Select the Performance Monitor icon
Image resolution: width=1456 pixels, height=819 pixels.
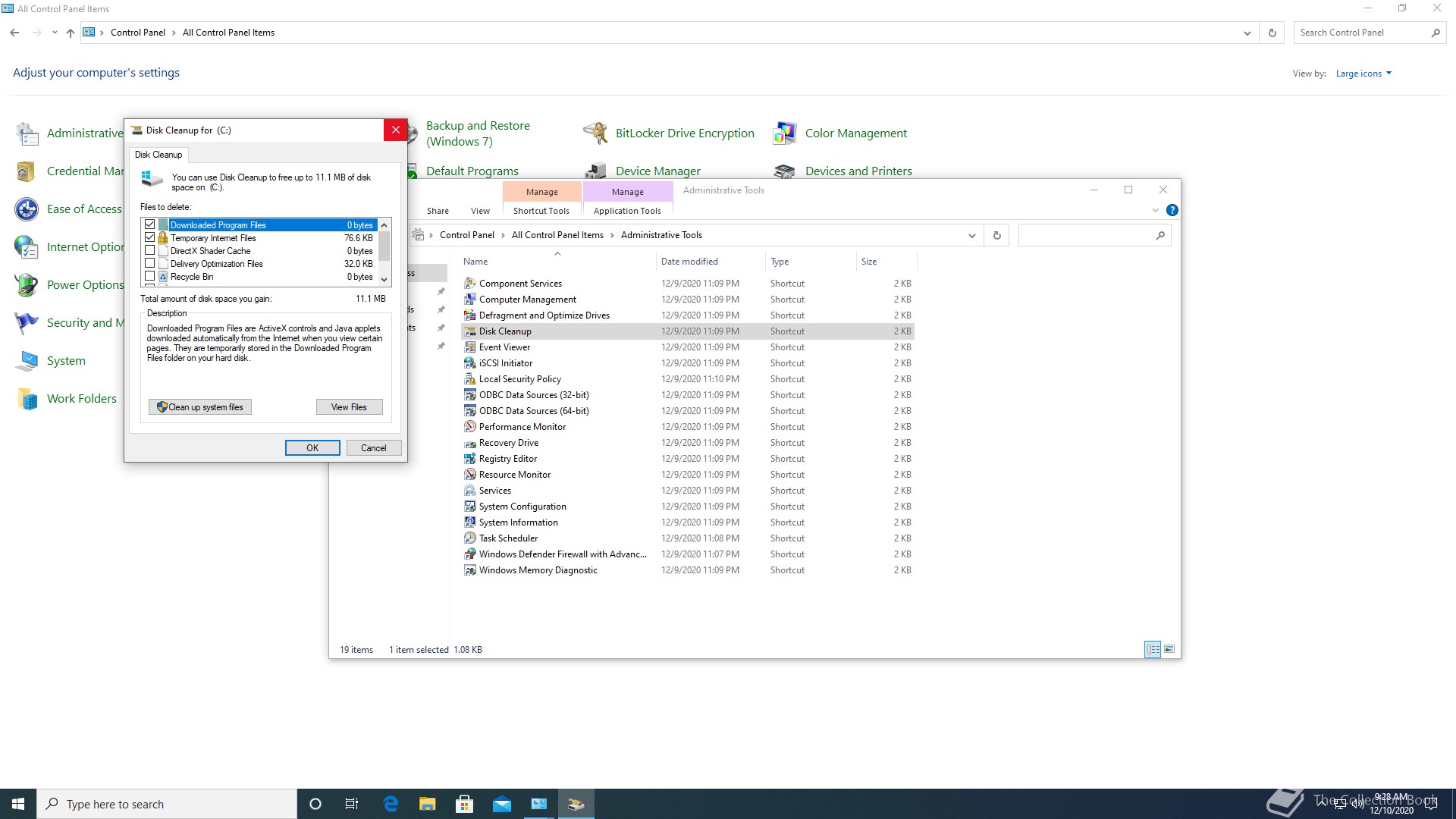pos(470,426)
